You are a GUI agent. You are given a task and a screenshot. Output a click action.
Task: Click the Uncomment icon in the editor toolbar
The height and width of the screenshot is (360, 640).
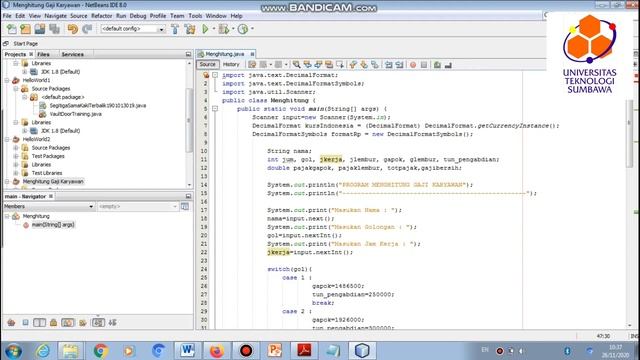point(448,64)
